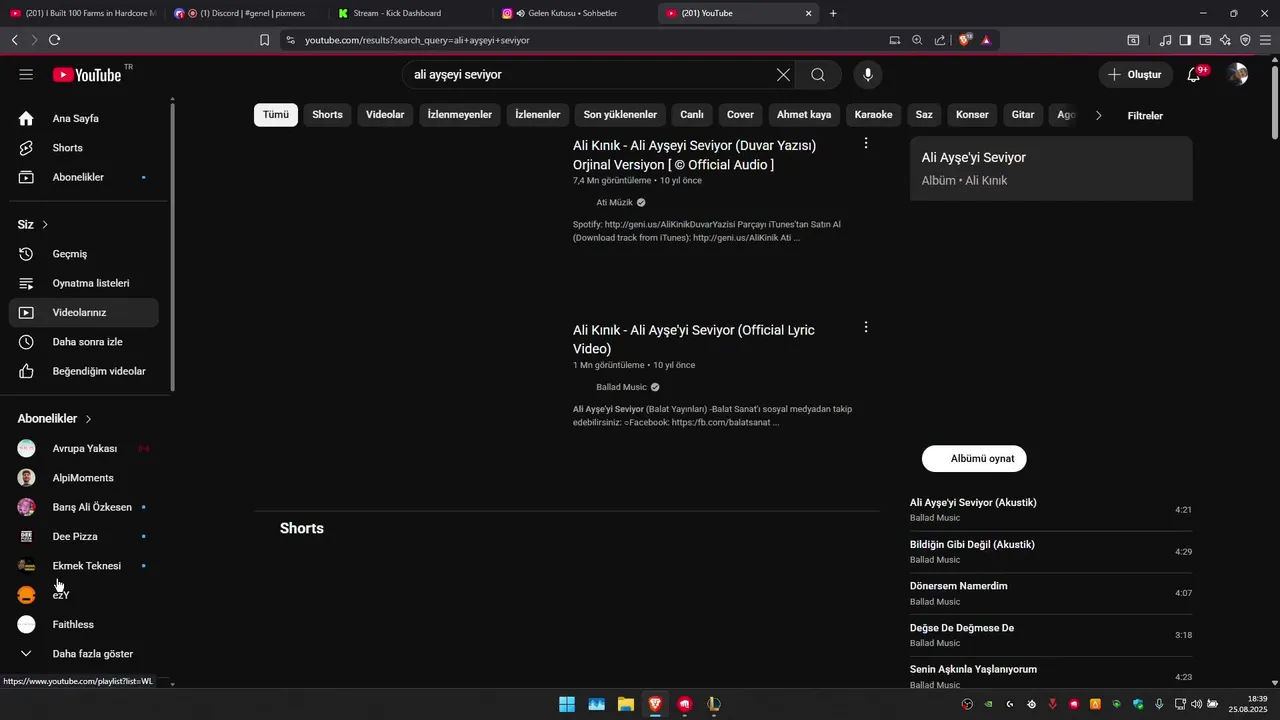Image resolution: width=1280 pixels, height=720 pixels.
Task: Show more filter chips with right arrow
Action: [x=1098, y=115]
